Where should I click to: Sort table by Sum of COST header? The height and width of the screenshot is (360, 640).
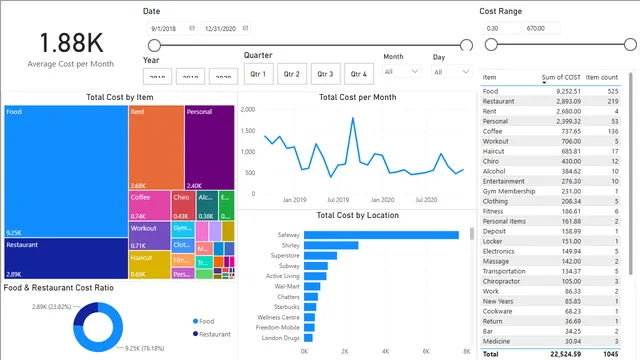coord(561,77)
